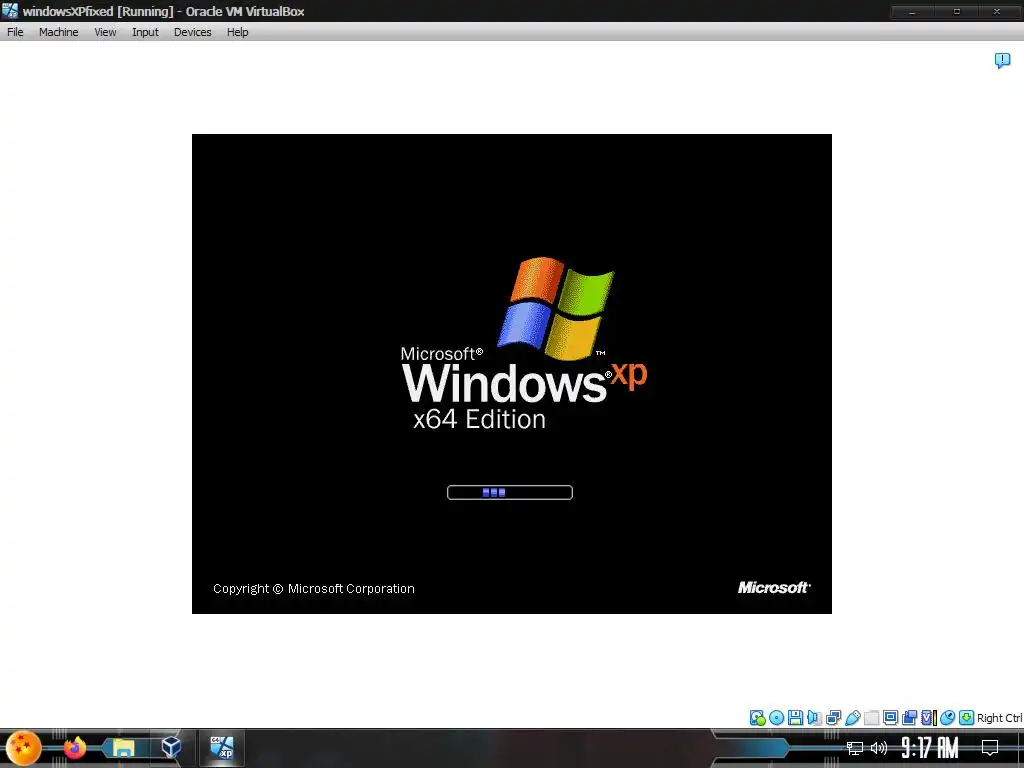Open the dragon ball Start button

(24, 748)
